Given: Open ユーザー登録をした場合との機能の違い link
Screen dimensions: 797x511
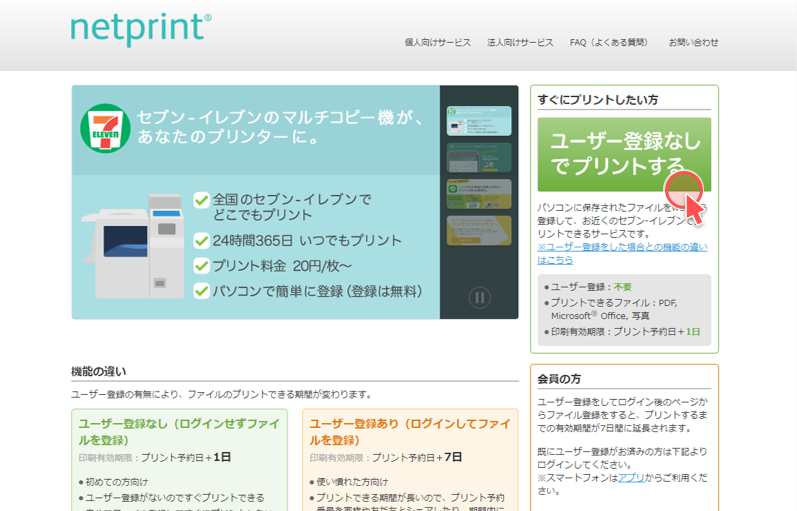Looking at the screenshot, I should pyautogui.click(x=622, y=253).
